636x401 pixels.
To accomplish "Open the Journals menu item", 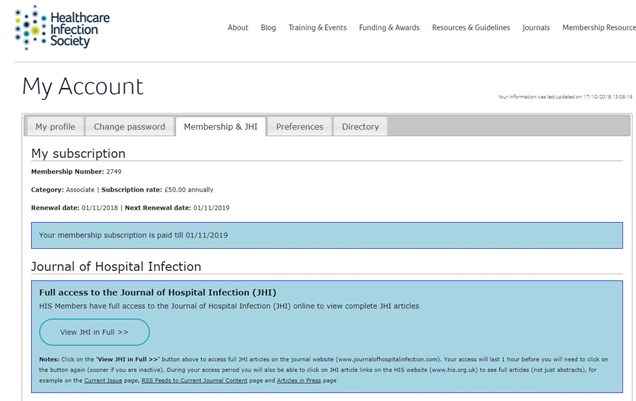I will [536, 28].
